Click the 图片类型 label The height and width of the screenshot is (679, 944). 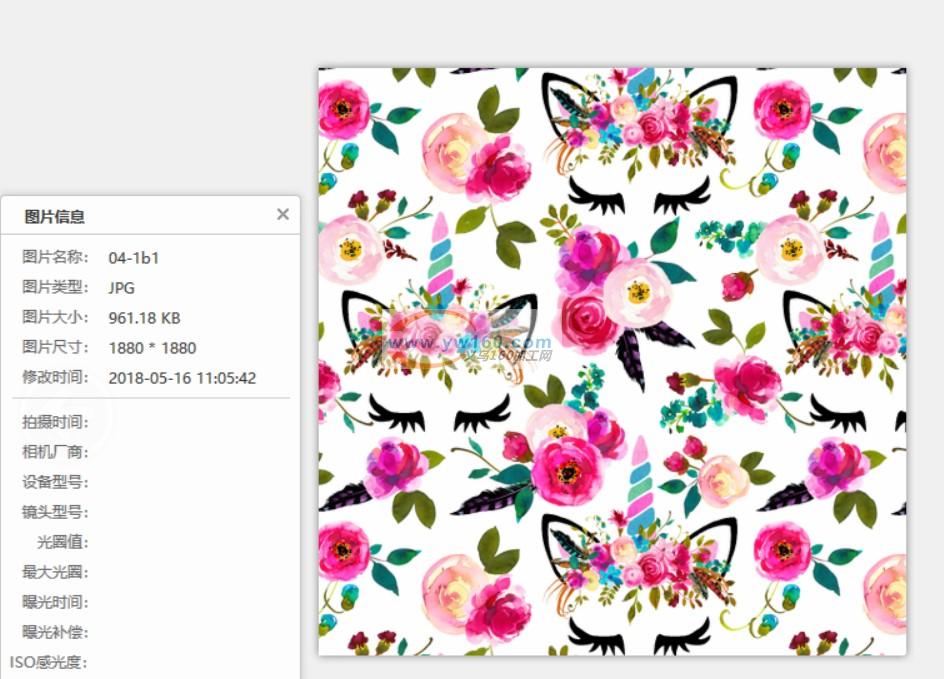click(56, 288)
